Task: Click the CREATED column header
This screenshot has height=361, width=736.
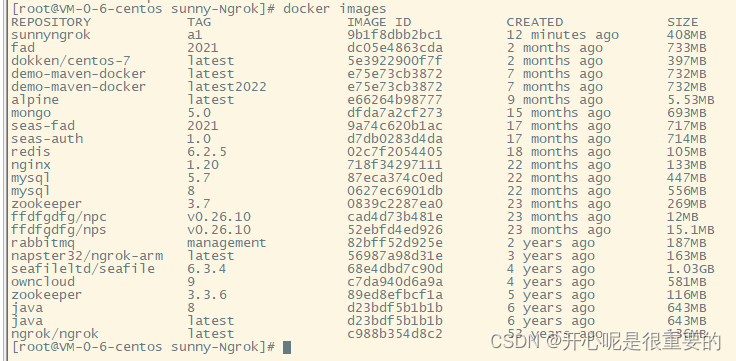Action: tap(534, 22)
